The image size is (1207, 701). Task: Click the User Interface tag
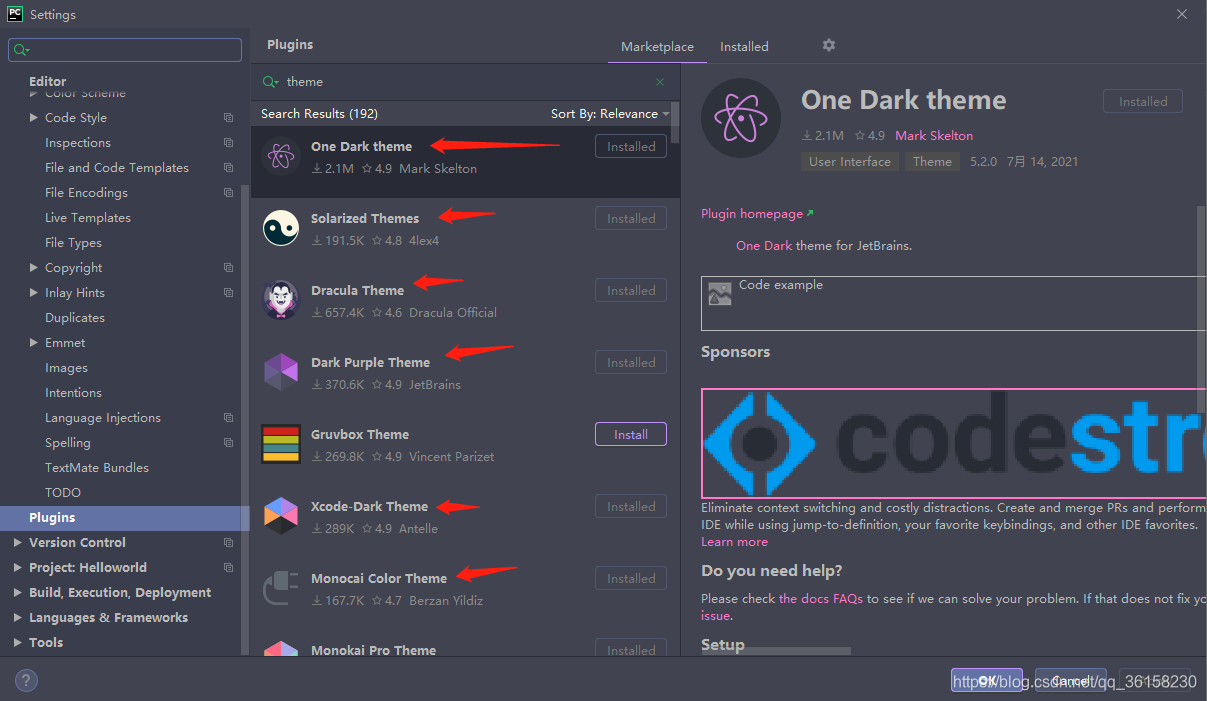pos(850,162)
